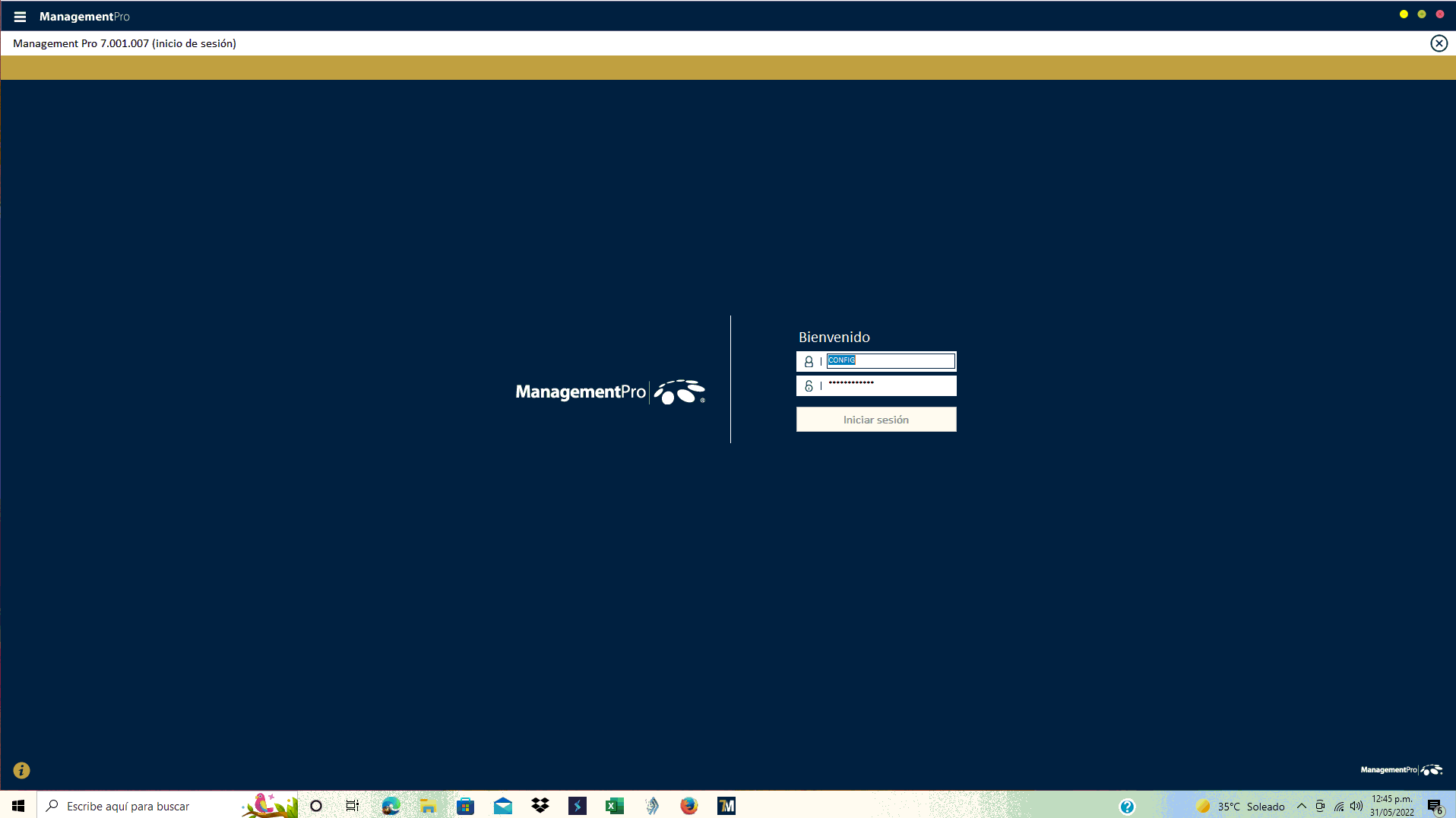This screenshot has height=818, width=1456.
Task: Click into the CONFIG username field
Action: (890, 361)
